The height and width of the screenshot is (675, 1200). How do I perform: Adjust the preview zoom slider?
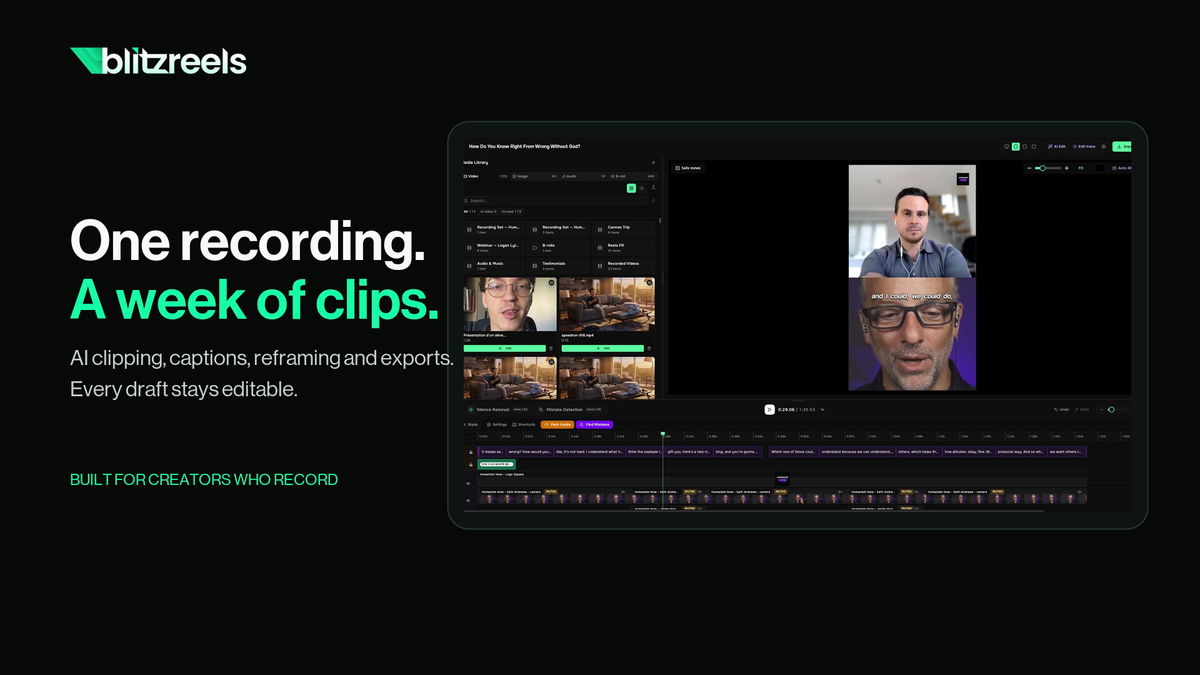1048,168
